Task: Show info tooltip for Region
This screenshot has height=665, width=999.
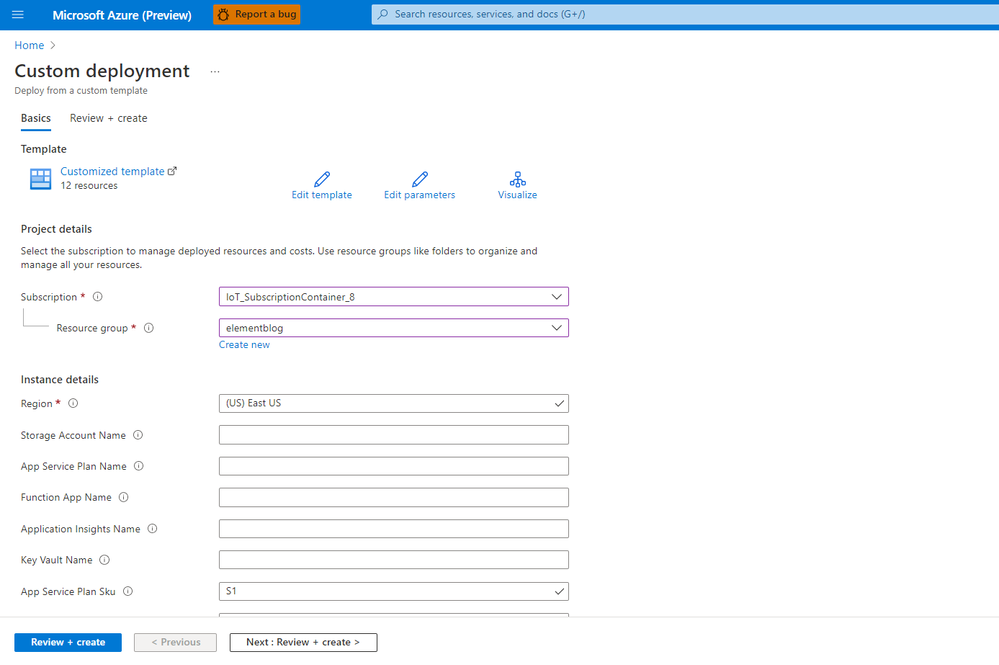Action: 73,403
